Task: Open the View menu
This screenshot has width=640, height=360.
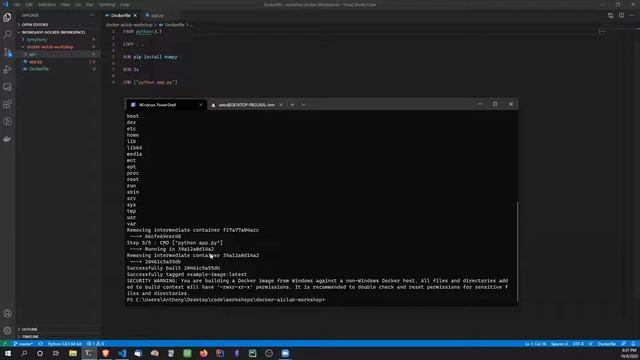Action: tap(65, 4)
